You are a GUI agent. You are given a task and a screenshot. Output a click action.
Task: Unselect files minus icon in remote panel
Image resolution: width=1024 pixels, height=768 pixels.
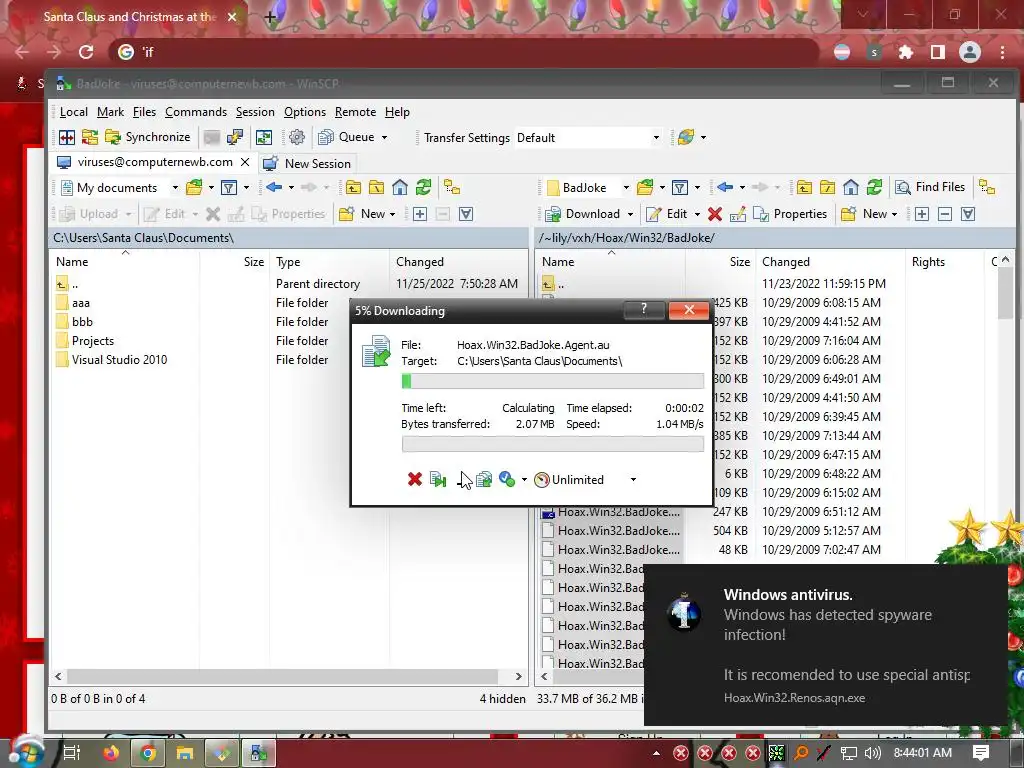click(x=944, y=214)
